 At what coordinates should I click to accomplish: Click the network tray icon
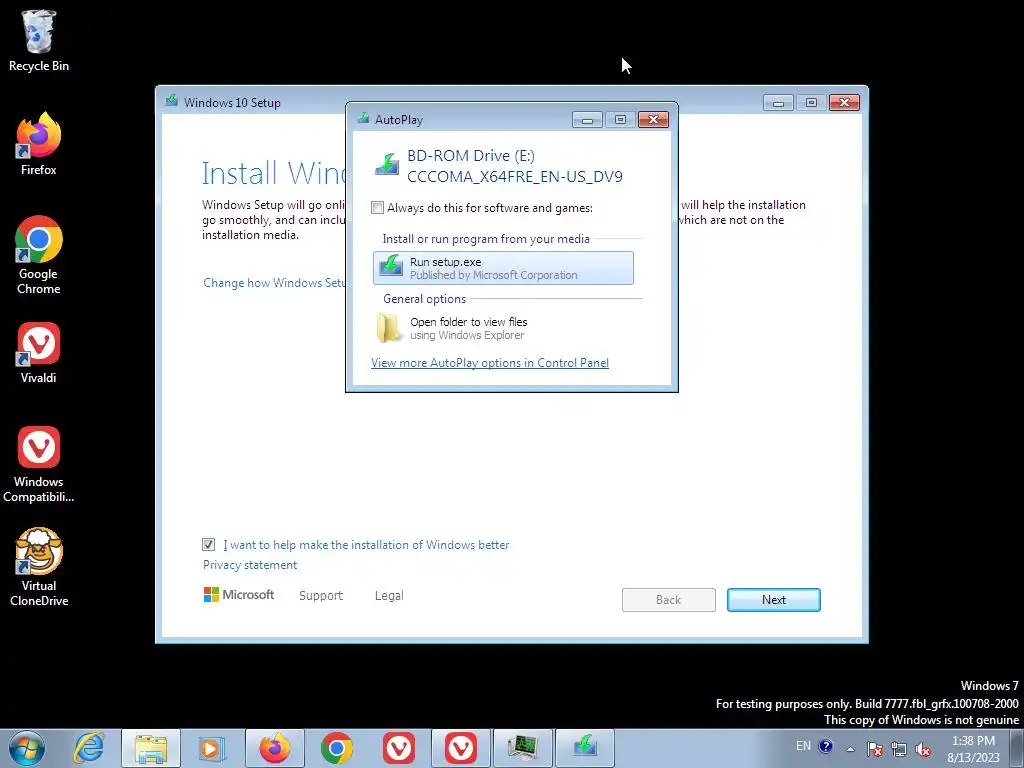pos(899,748)
